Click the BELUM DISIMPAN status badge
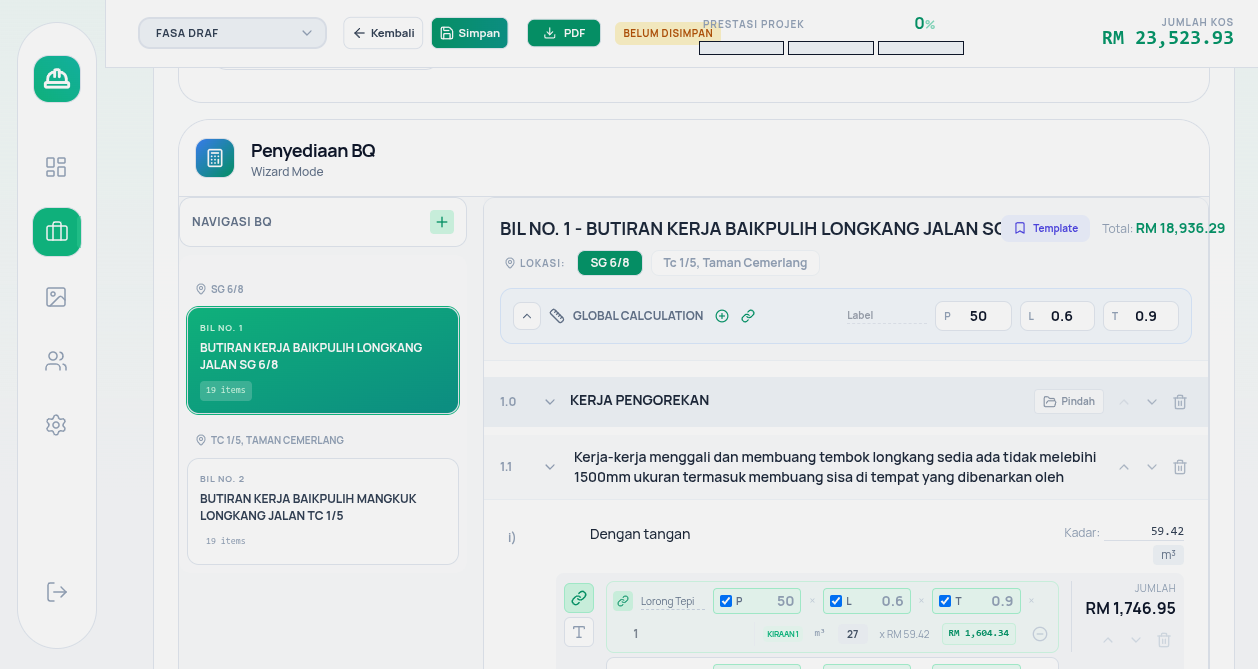This screenshot has width=1258, height=669. point(667,33)
